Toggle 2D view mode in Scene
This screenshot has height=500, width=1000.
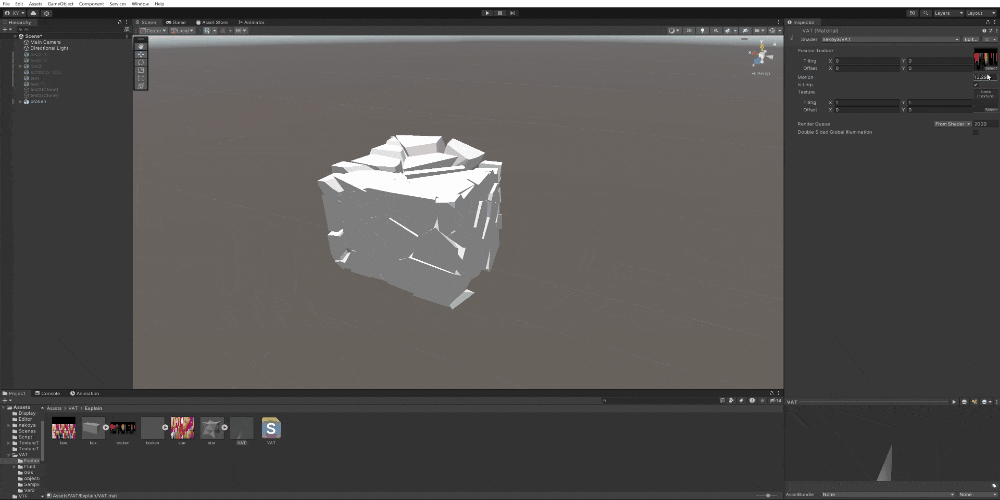click(x=689, y=30)
